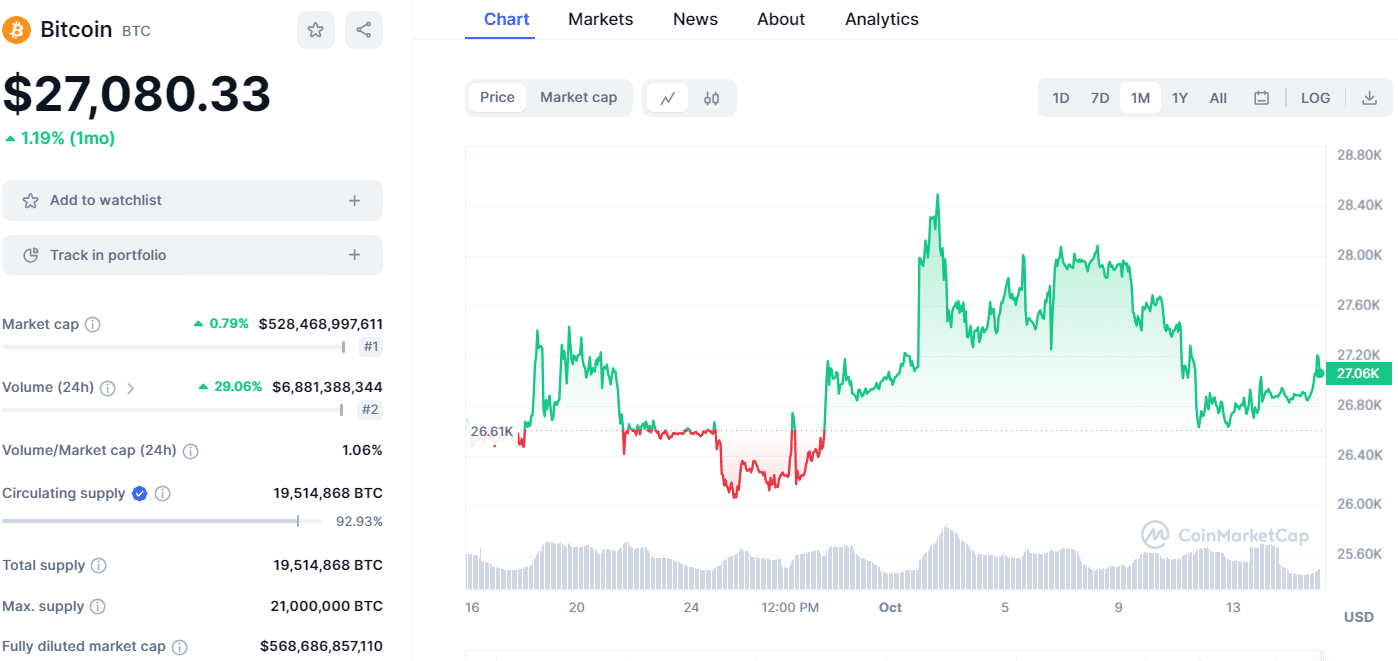The image size is (1398, 661).
Task: Open the Chart tab
Action: coord(507,19)
